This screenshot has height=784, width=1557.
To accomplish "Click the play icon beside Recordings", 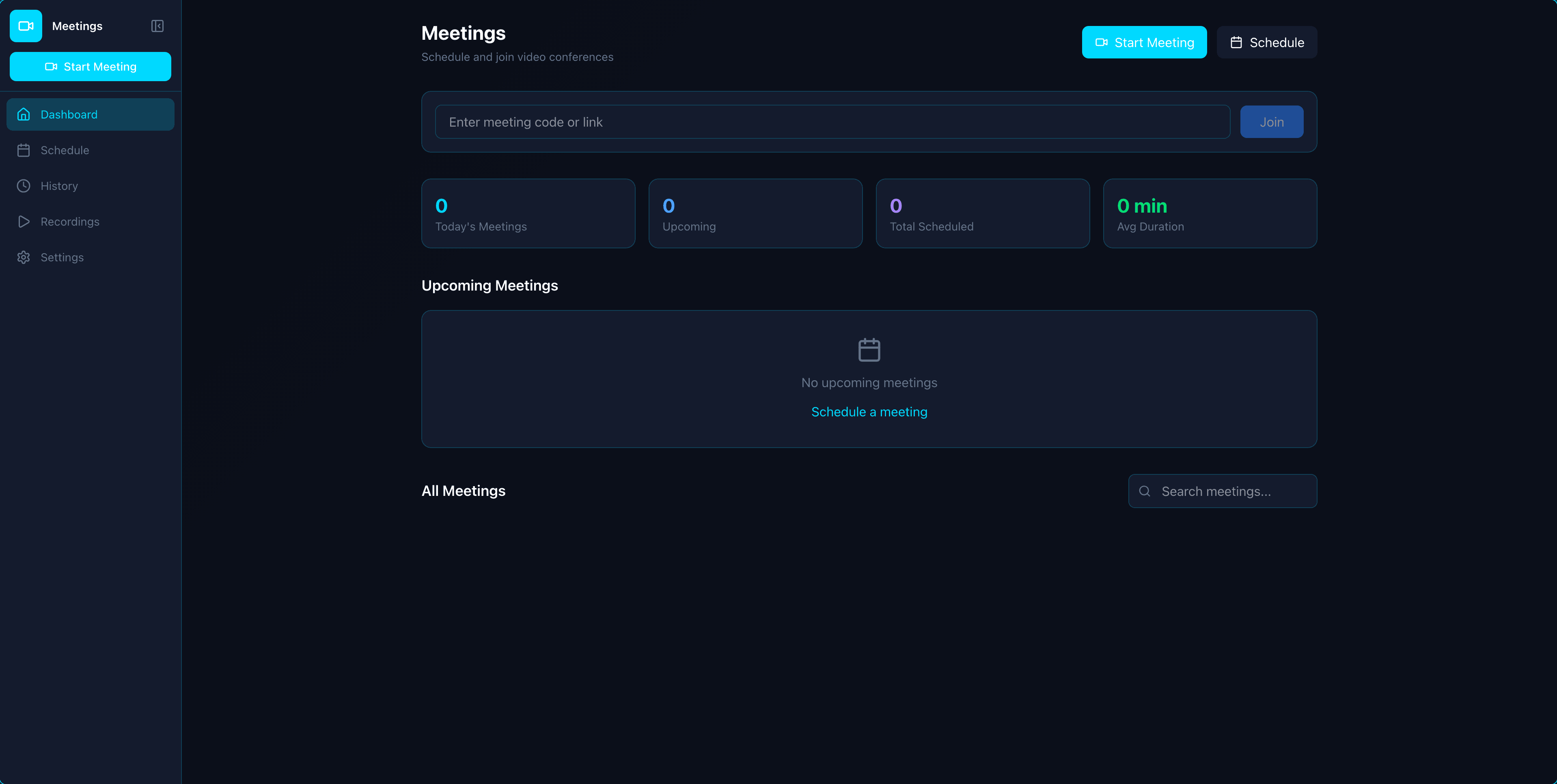I will (x=24, y=221).
